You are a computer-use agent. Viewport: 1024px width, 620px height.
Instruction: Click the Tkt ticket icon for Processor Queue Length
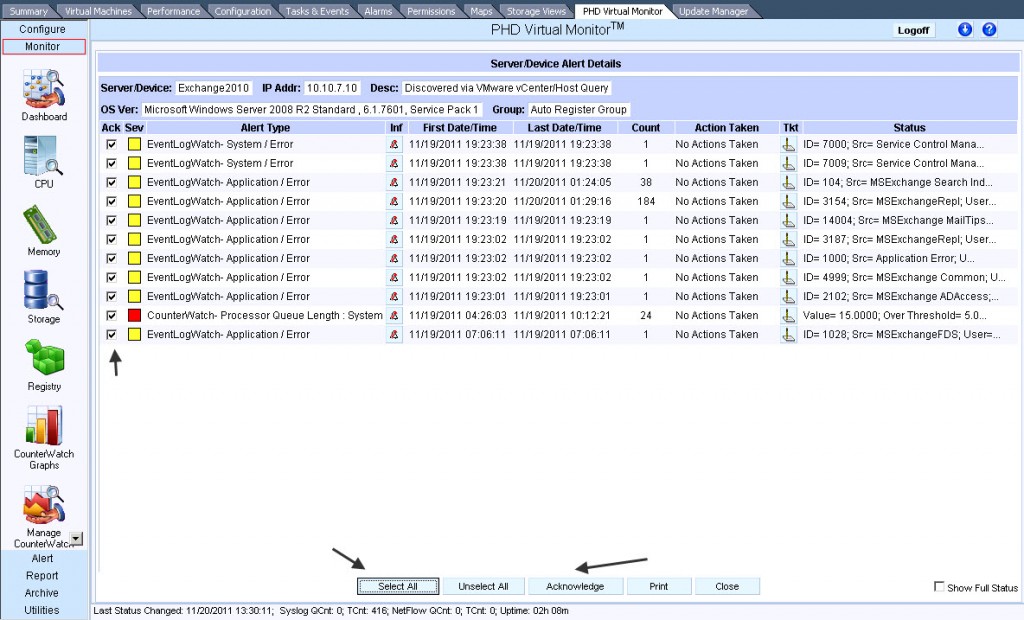click(x=787, y=315)
